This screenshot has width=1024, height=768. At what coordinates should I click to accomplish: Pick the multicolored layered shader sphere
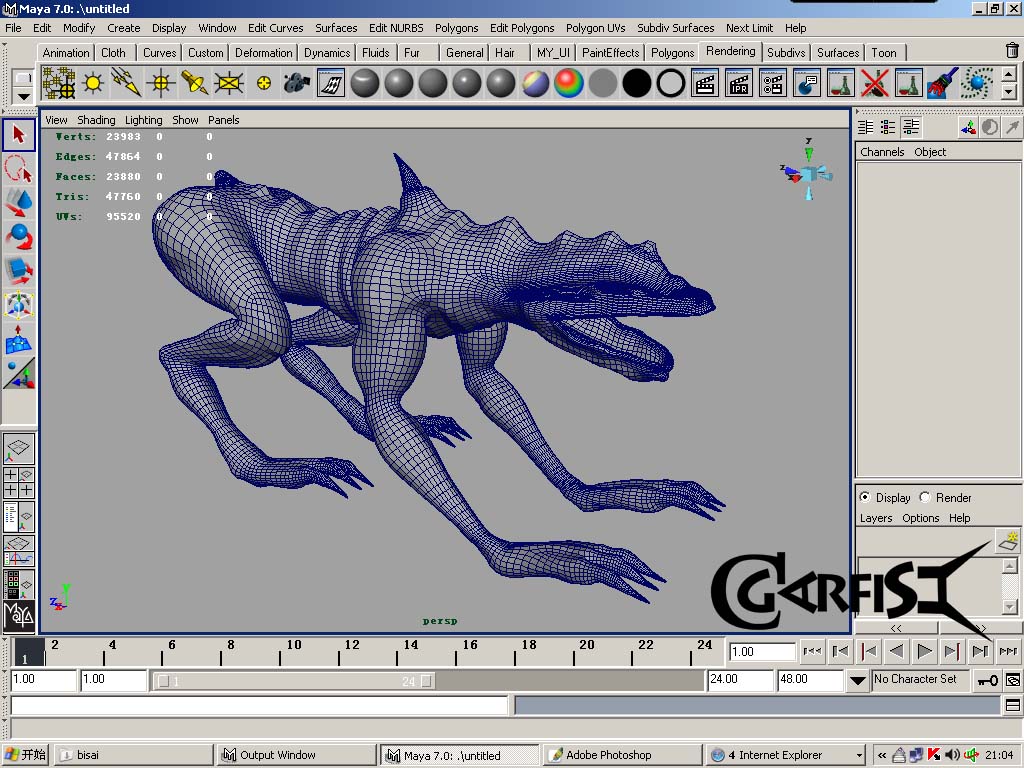pos(536,84)
